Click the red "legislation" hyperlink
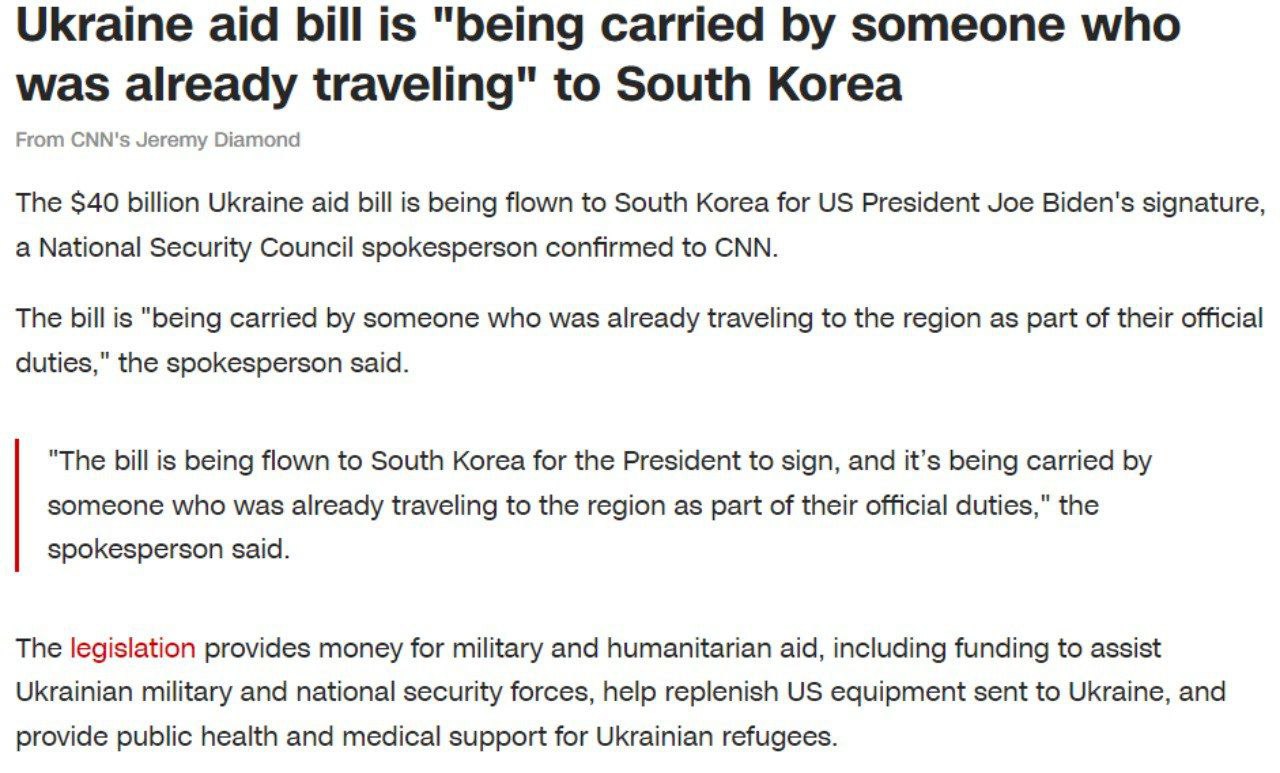The width and height of the screenshot is (1280, 773). (x=132, y=648)
